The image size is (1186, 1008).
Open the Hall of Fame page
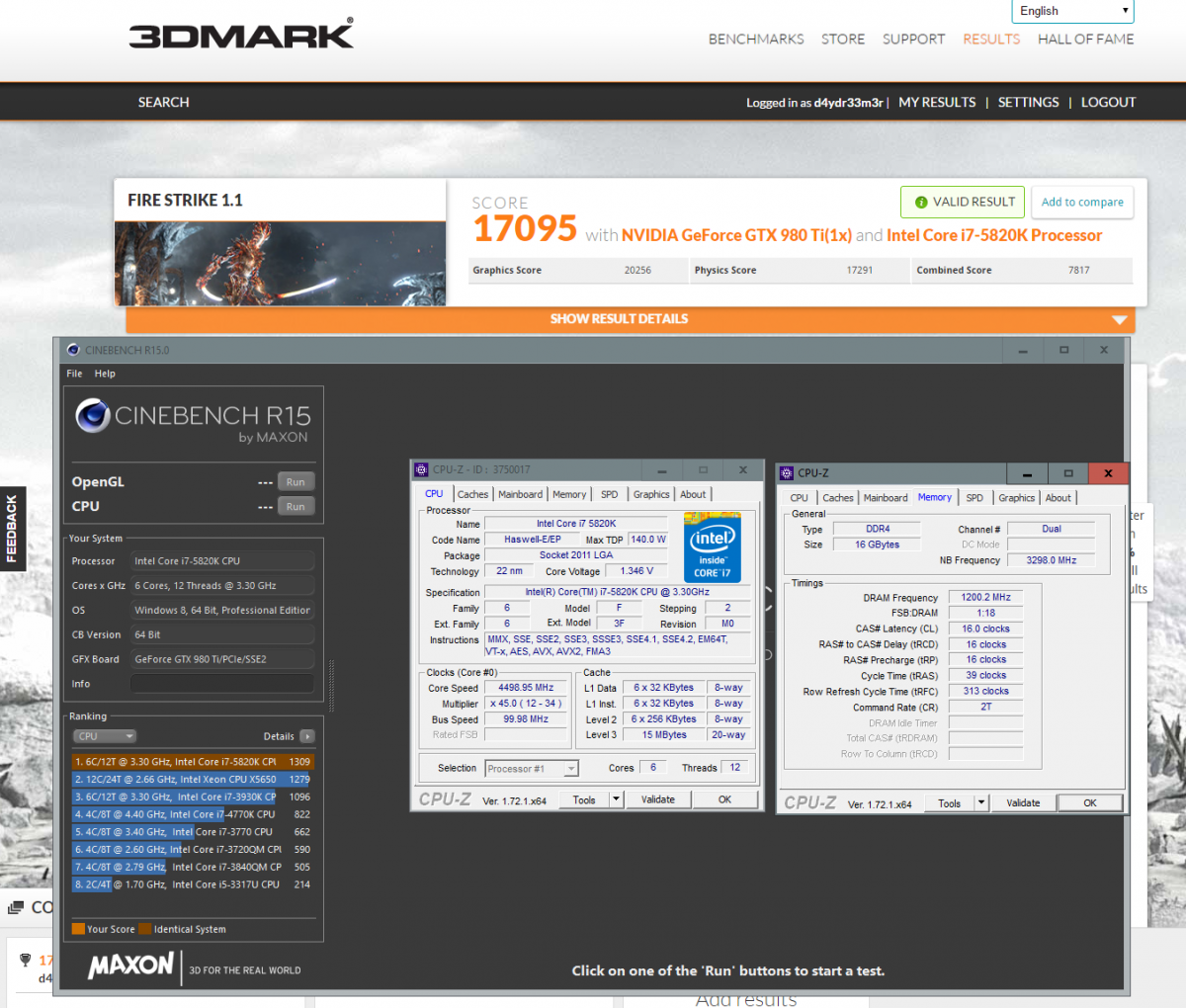click(x=1086, y=40)
